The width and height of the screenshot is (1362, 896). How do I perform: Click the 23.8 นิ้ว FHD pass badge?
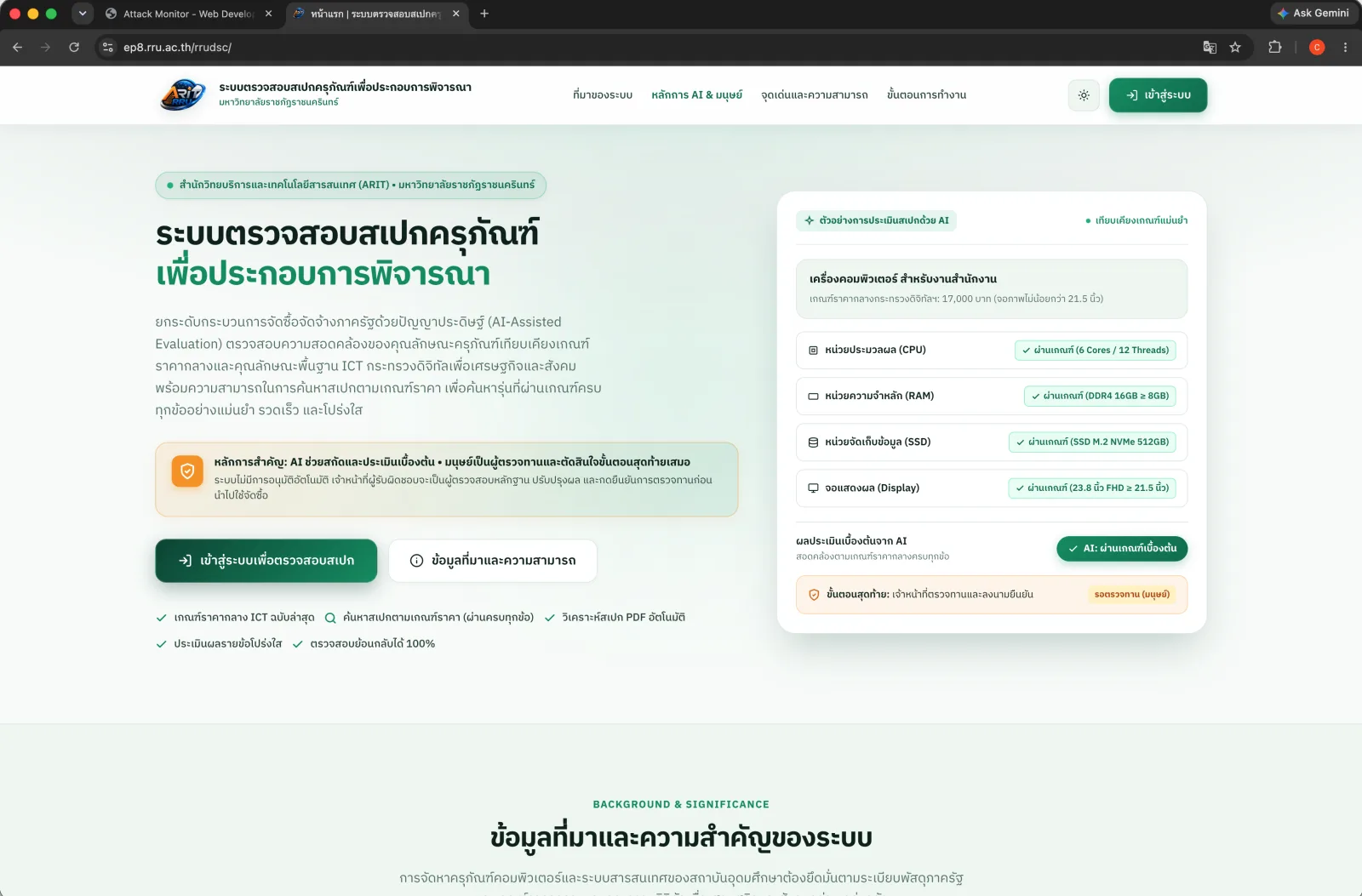1092,488
